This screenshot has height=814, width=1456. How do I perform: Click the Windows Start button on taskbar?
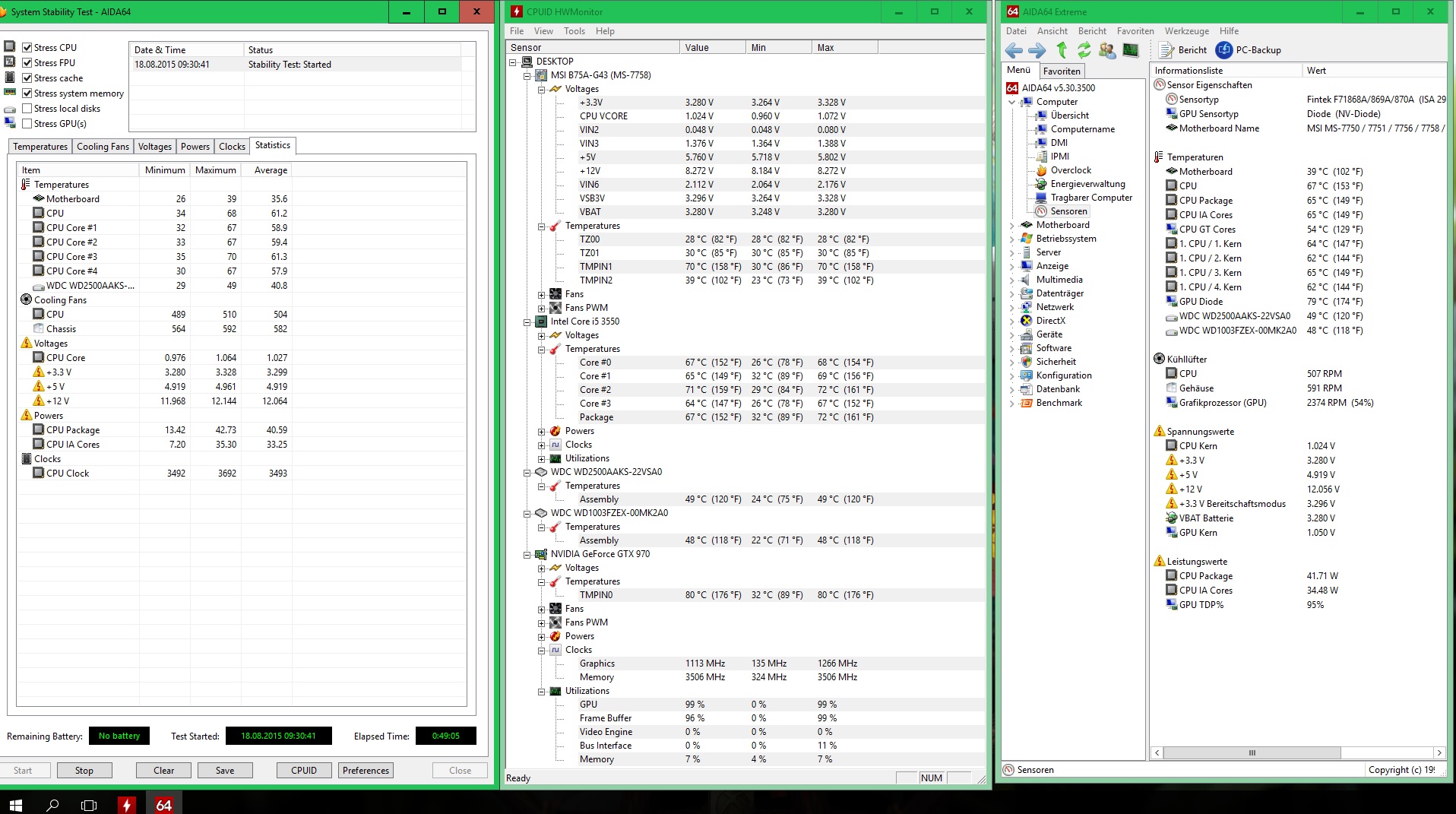click(x=15, y=805)
